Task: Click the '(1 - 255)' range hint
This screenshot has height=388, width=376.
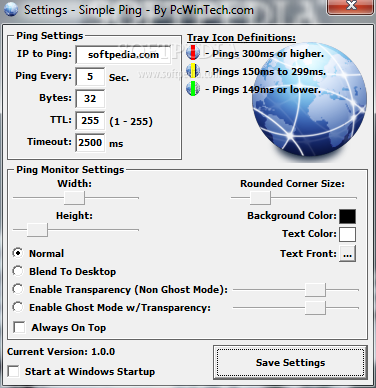Action: point(131,121)
